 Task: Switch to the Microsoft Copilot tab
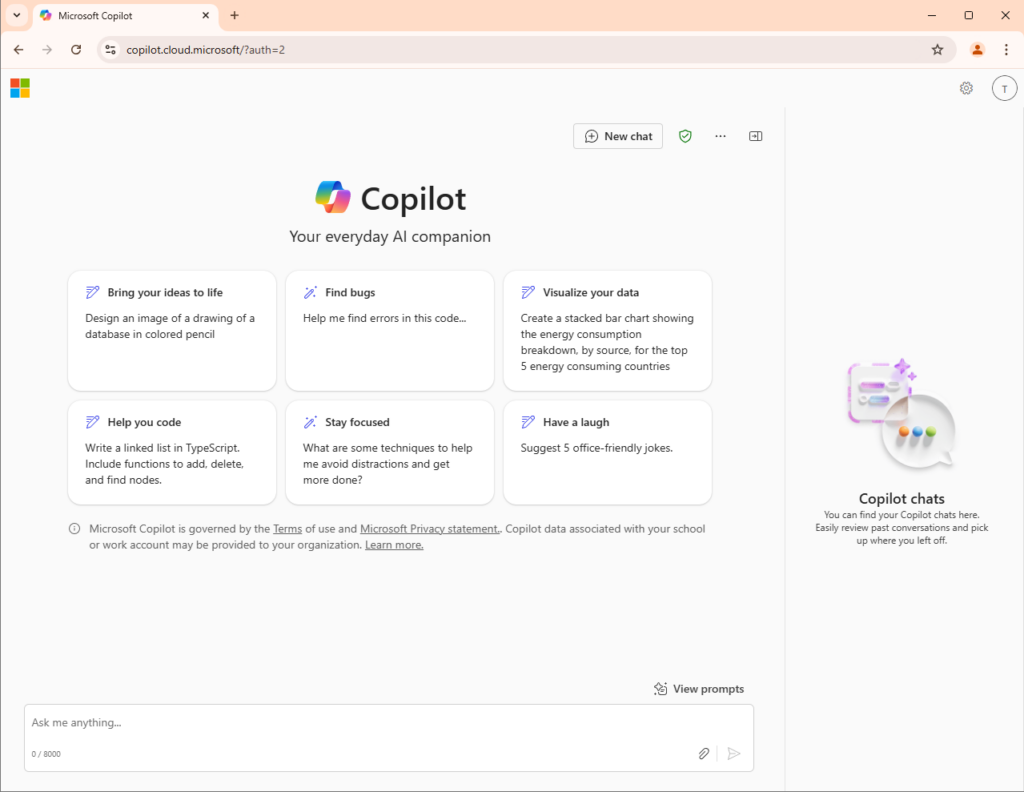coord(124,15)
